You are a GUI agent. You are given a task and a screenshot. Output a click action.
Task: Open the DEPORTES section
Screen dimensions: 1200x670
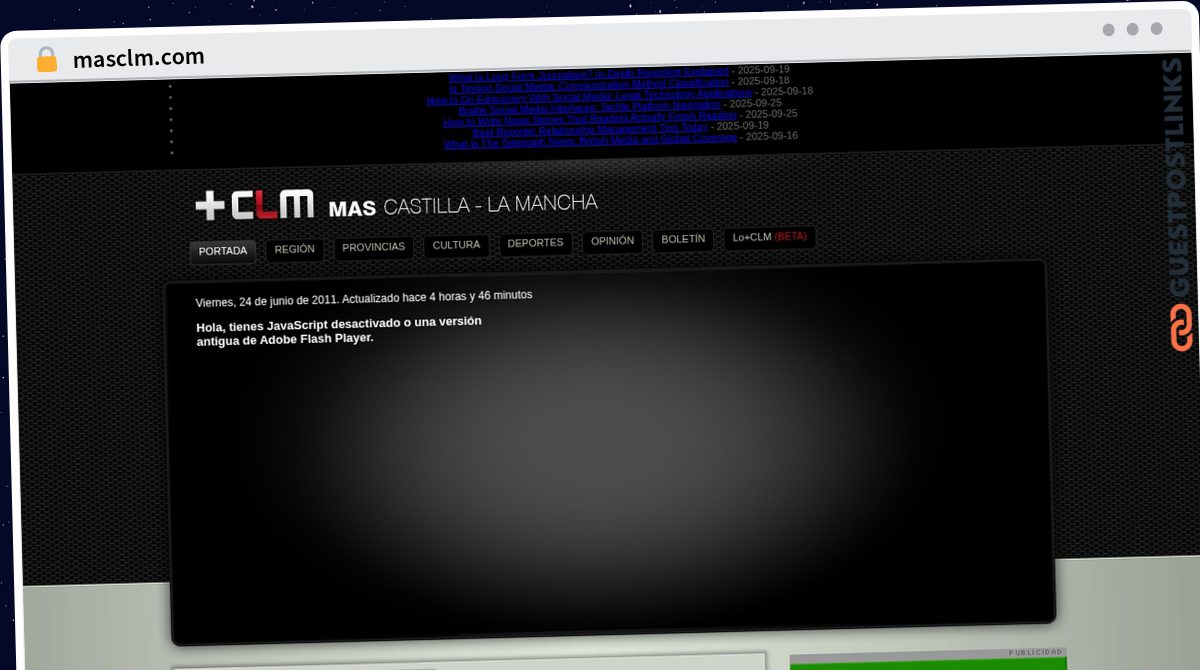pyautogui.click(x=535, y=243)
